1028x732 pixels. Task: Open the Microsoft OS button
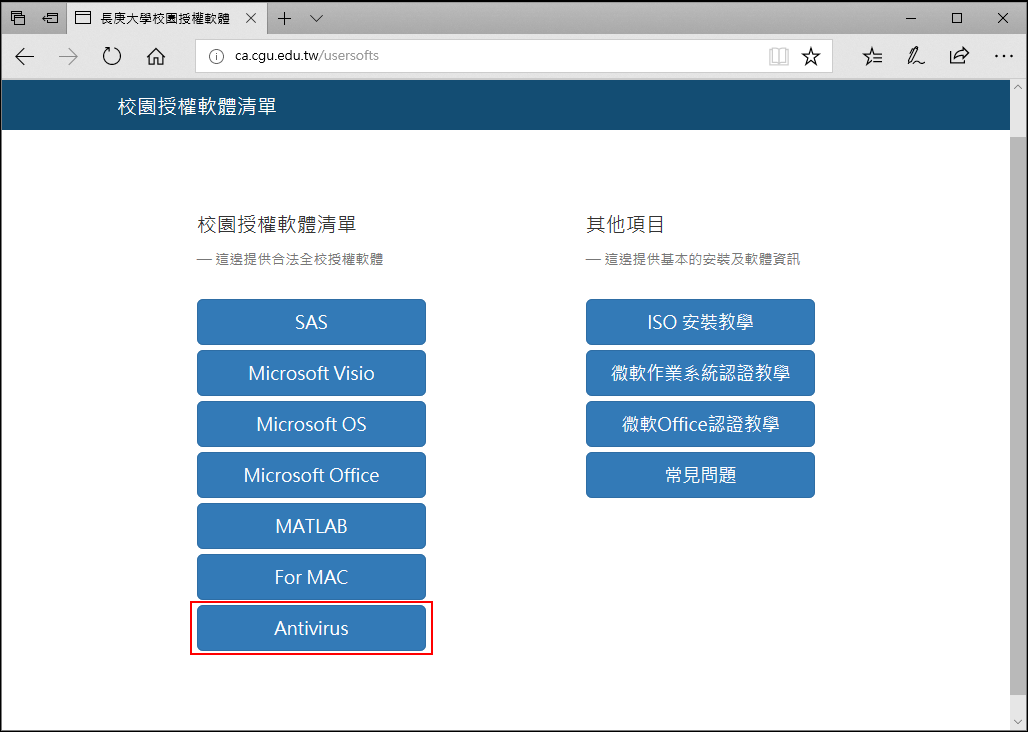tap(311, 424)
